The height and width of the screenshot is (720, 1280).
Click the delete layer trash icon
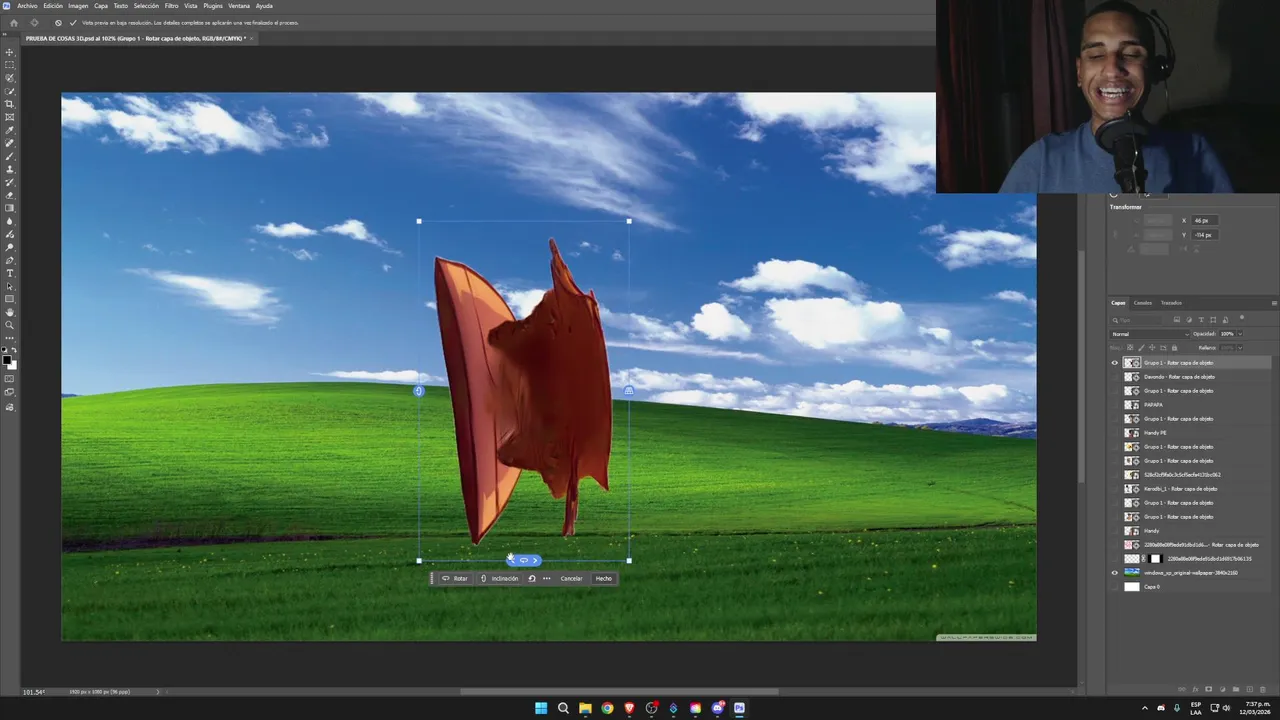coord(1263,689)
